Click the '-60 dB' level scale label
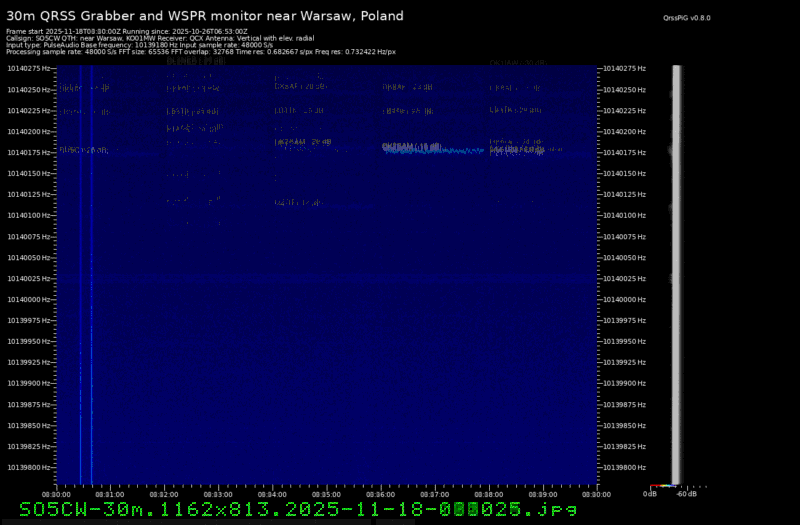800x525 pixels. 686,494
